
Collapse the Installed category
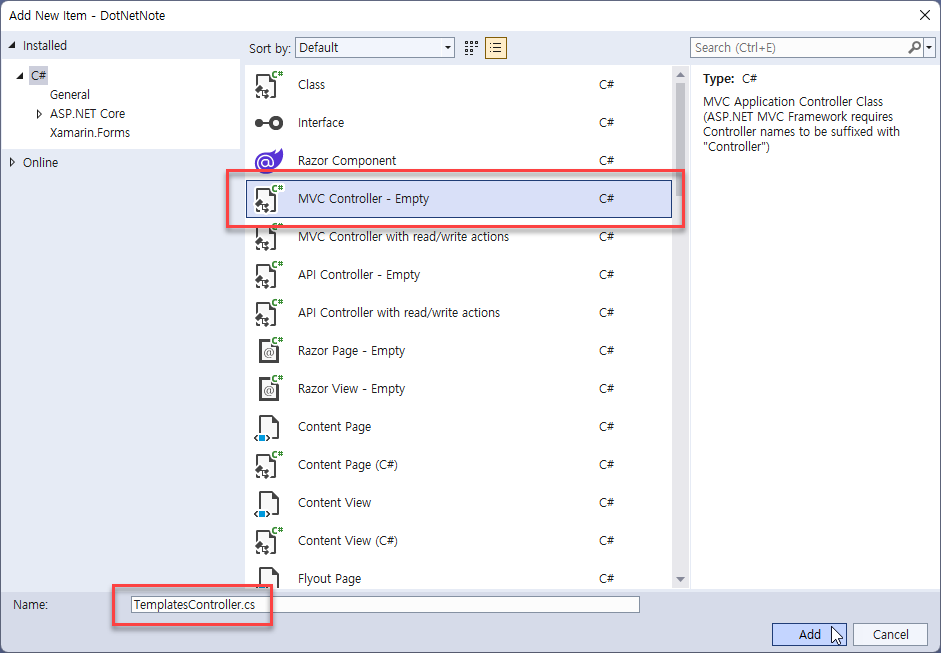point(12,46)
